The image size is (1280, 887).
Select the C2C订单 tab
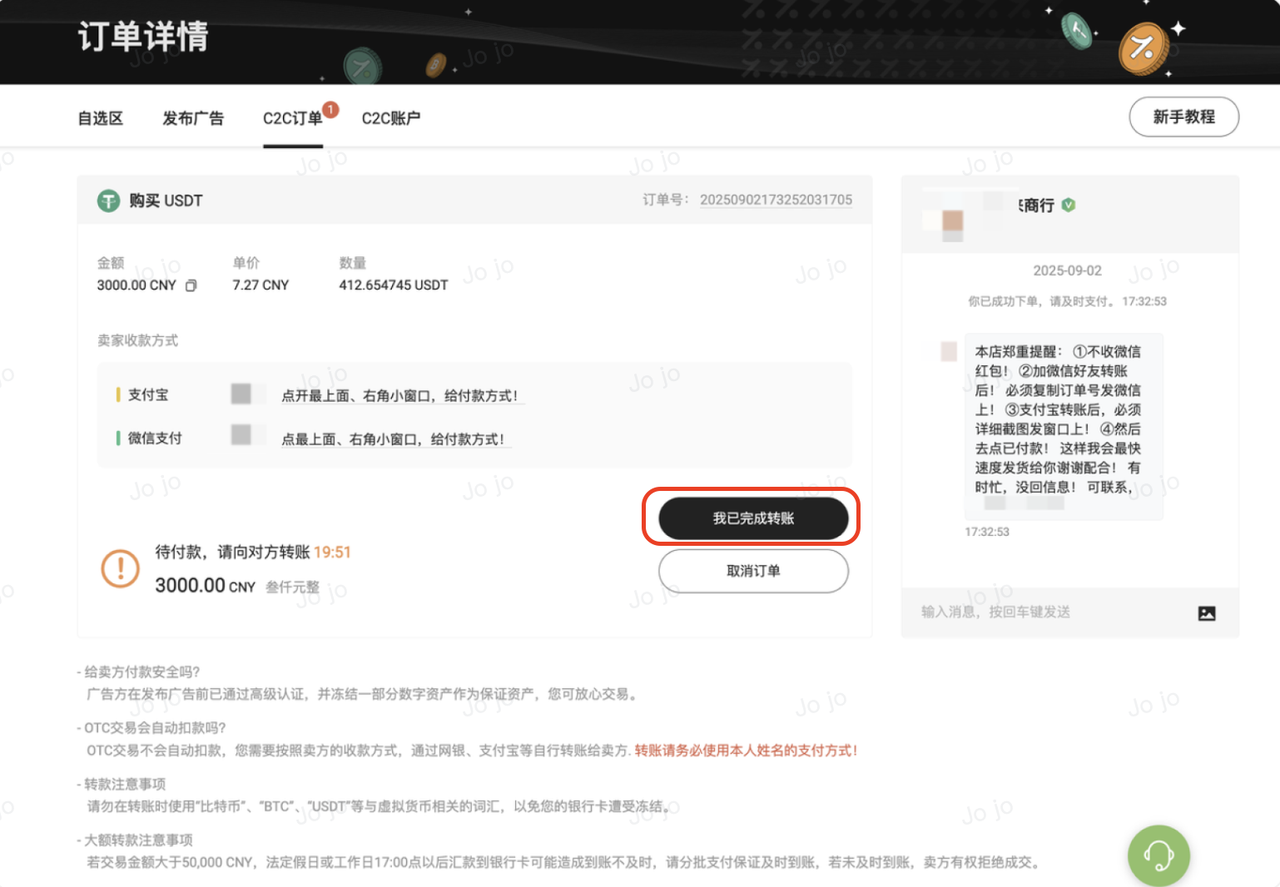(x=292, y=118)
